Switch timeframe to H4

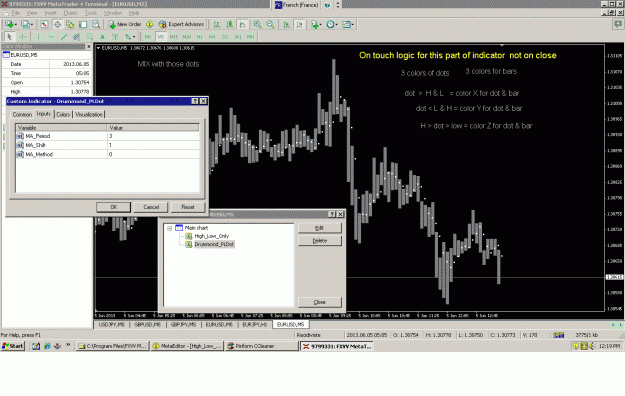212,37
